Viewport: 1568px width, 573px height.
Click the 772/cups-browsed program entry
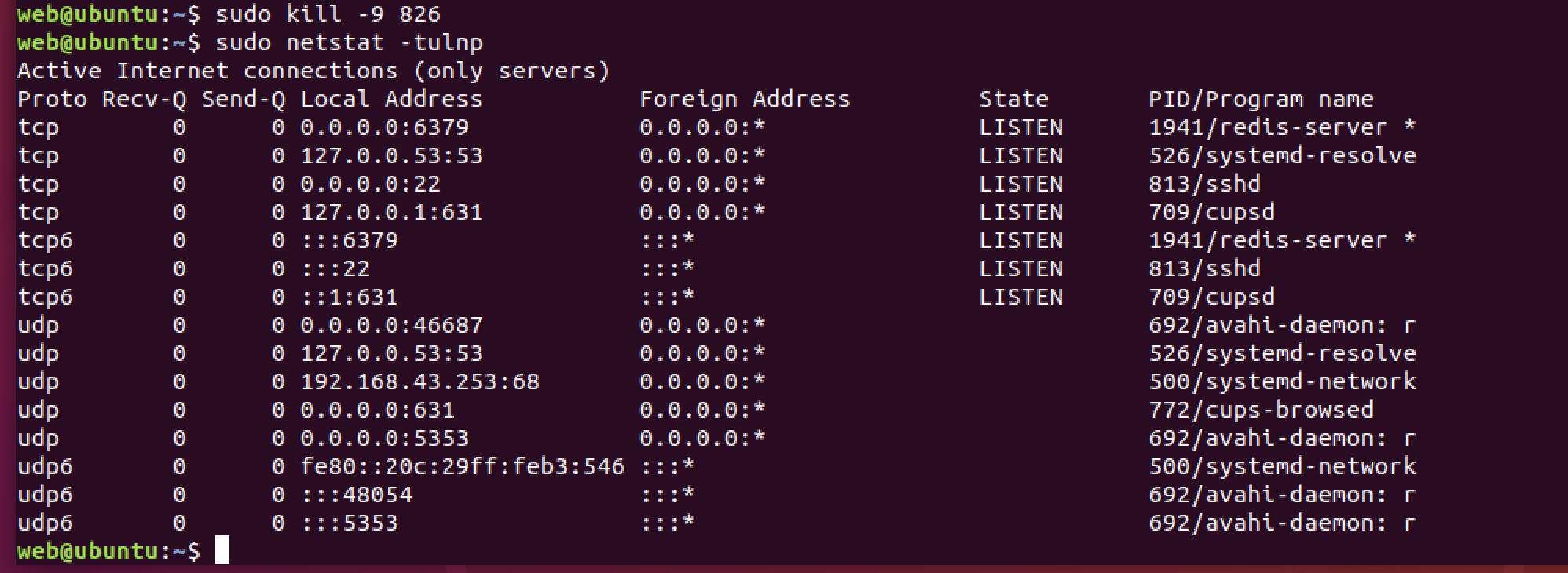(x=1260, y=410)
